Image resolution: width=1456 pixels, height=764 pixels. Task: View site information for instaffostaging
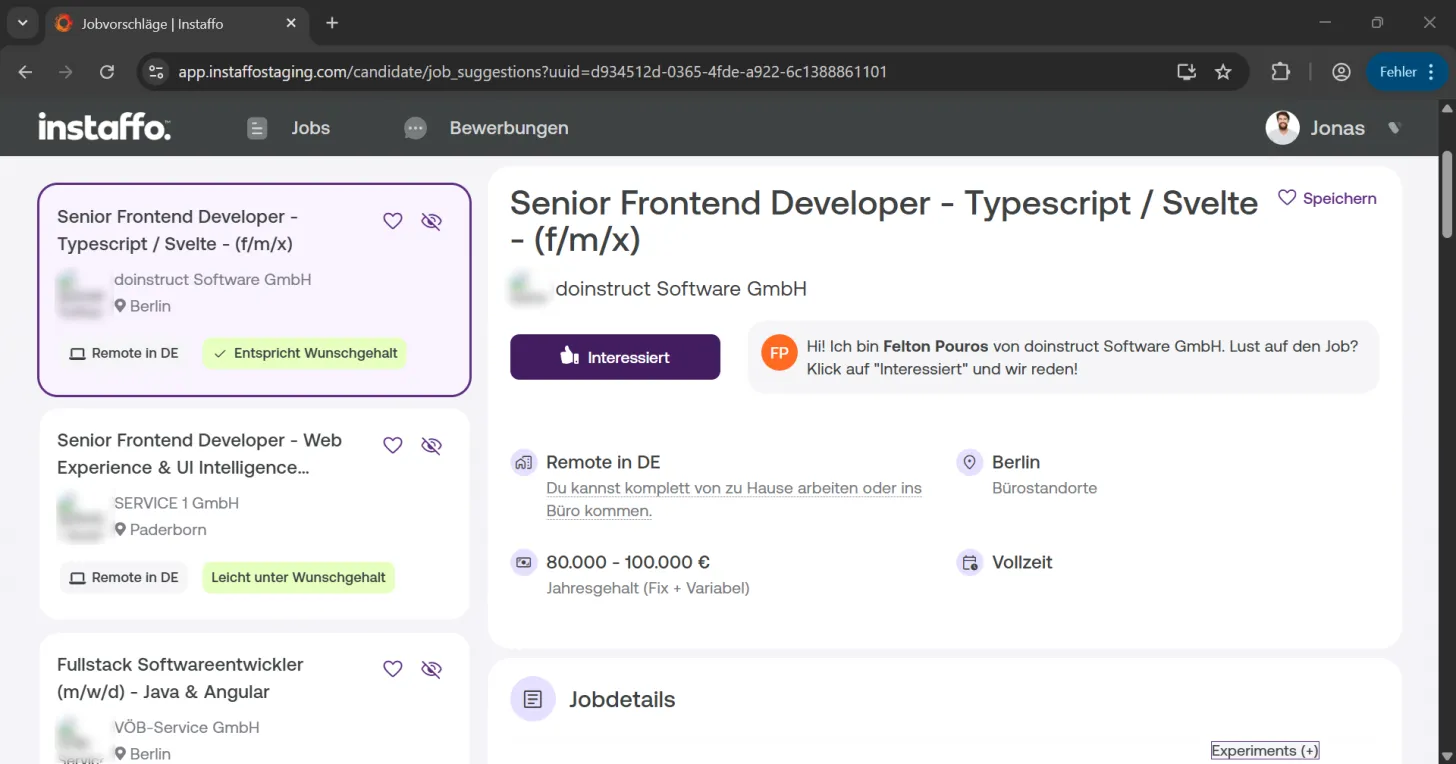point(155,72)
